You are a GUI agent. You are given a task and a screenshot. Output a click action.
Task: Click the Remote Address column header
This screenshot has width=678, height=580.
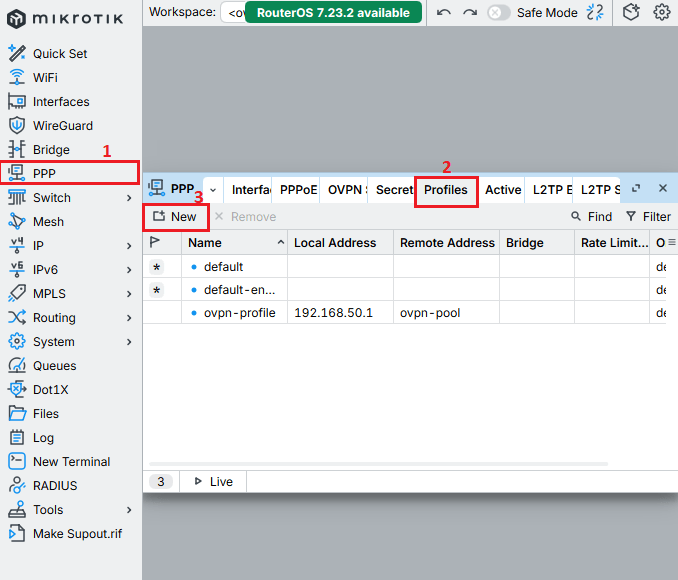tap(447, 243)
